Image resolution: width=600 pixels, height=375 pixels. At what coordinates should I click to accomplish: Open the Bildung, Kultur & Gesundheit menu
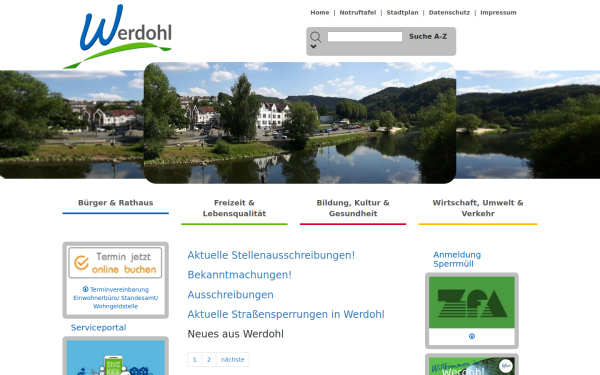353,209
